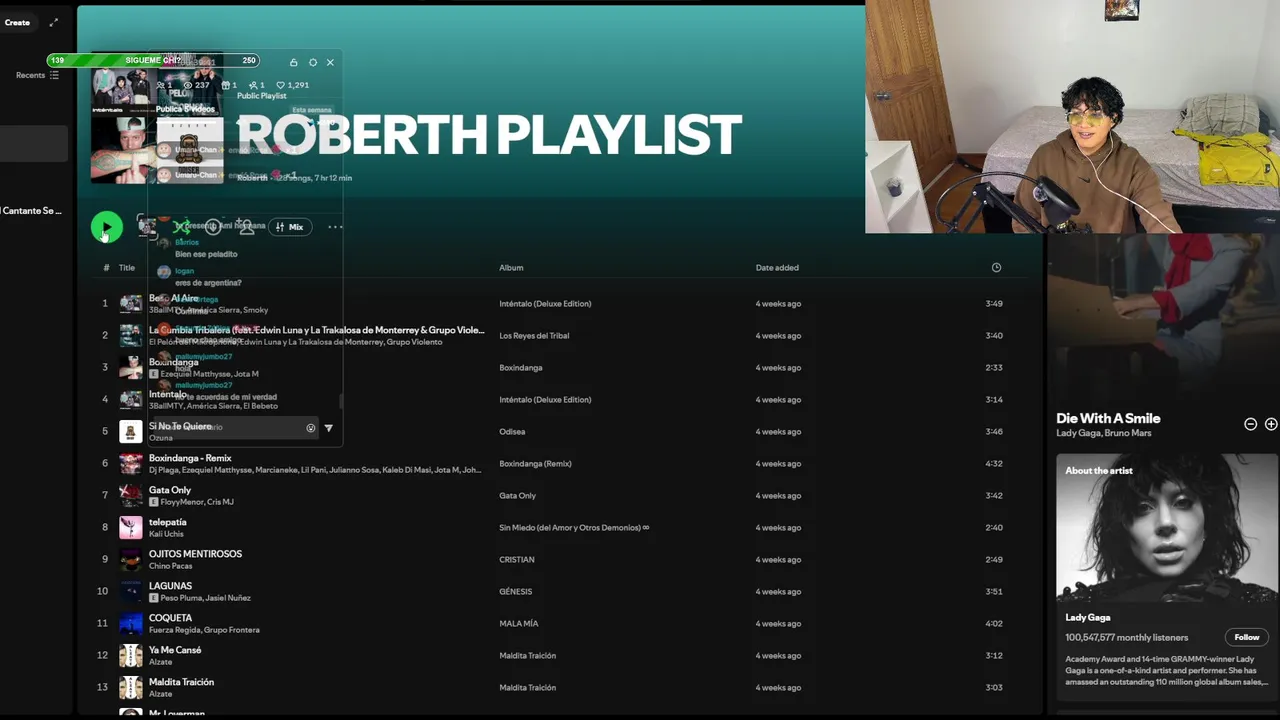Click the Ya Me Cansé cover thumbnail

(x=131, y=655)
